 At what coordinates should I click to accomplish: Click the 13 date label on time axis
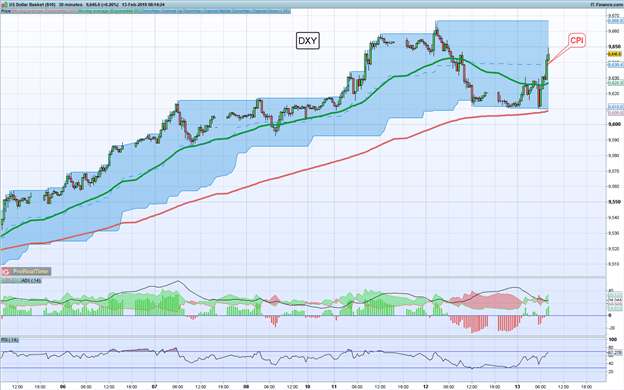point(518,386)
